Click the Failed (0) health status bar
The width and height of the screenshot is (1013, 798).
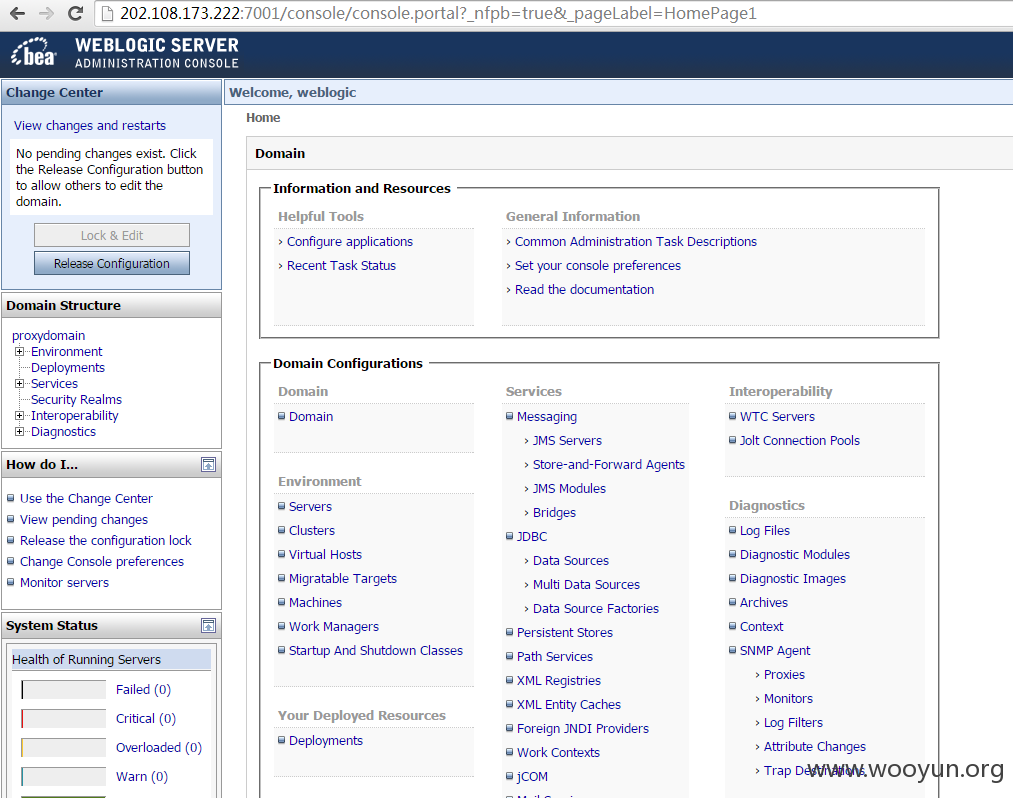tap(63, 689)
